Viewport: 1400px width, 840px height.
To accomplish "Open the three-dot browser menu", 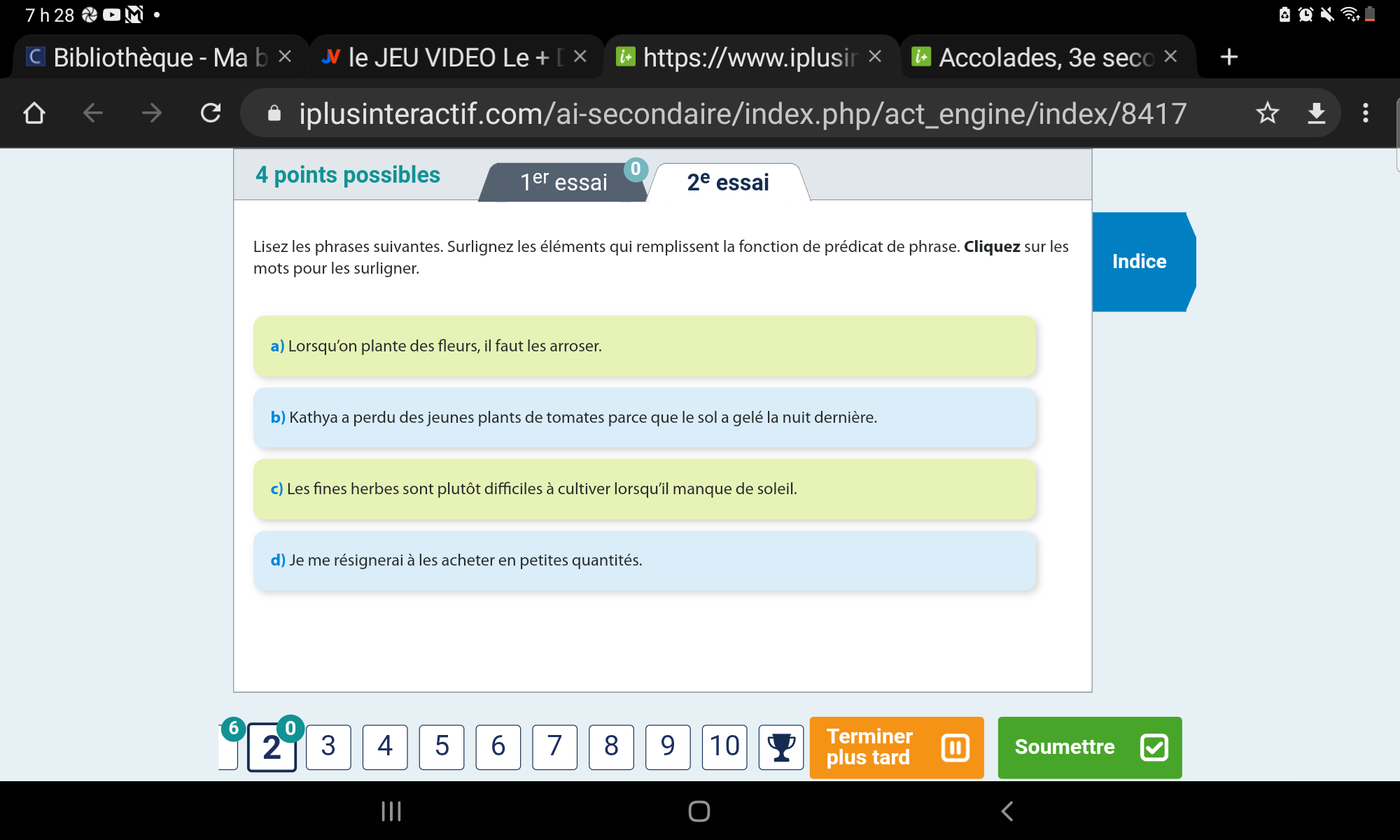I will point(1365,113).
